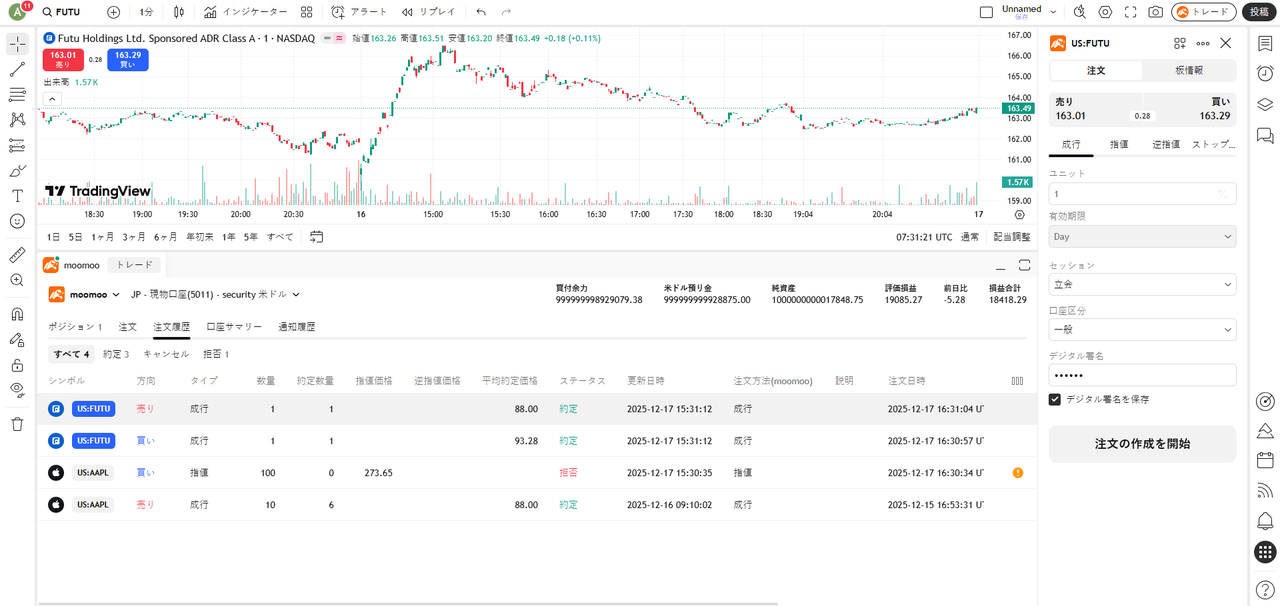1280x606 pixels.
Task: Click the 注文の作成を開始 button
Action: (1142, 444)
